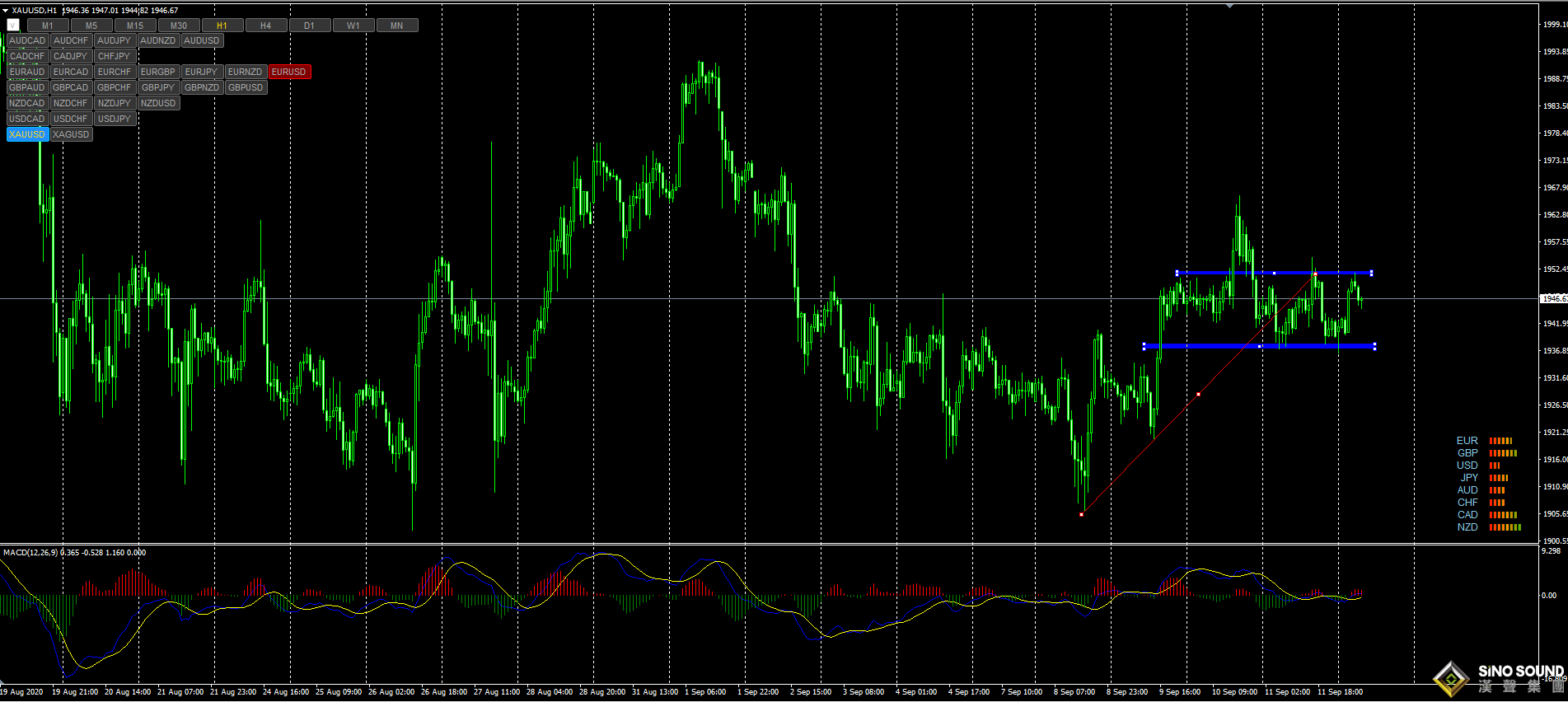Switch to H4 timeframe

coord(265,26)
